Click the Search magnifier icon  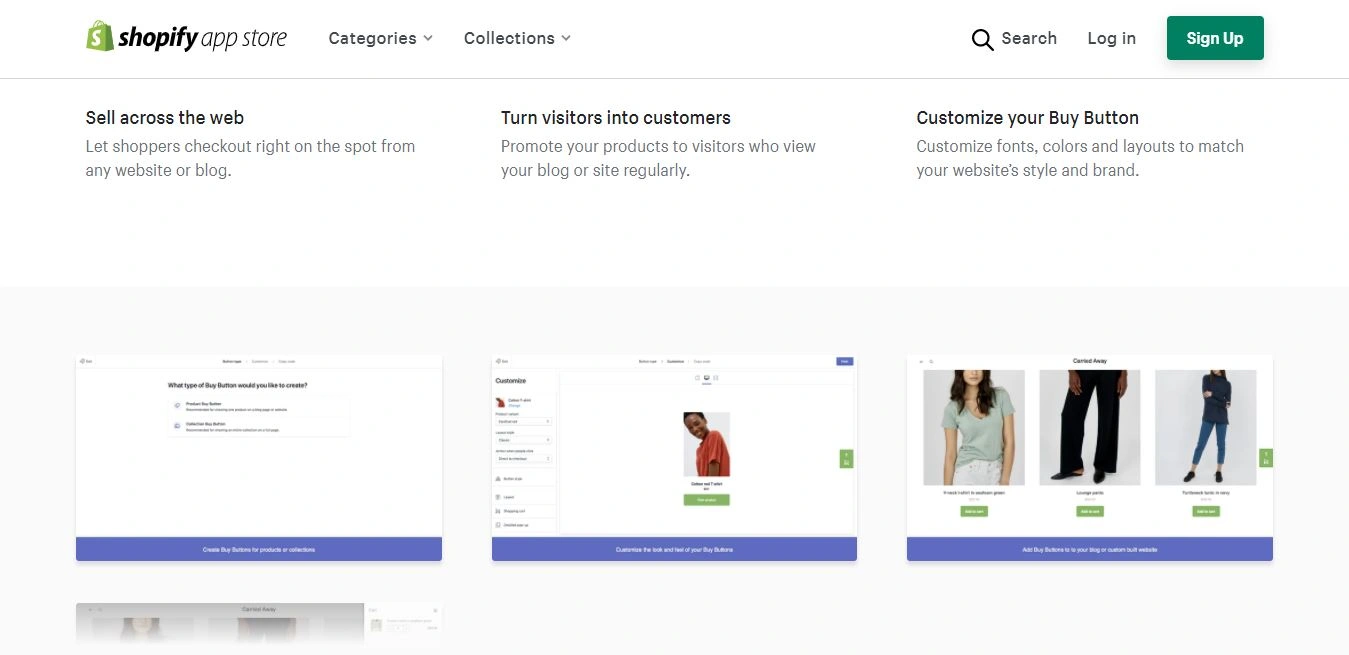click(982, 39)
